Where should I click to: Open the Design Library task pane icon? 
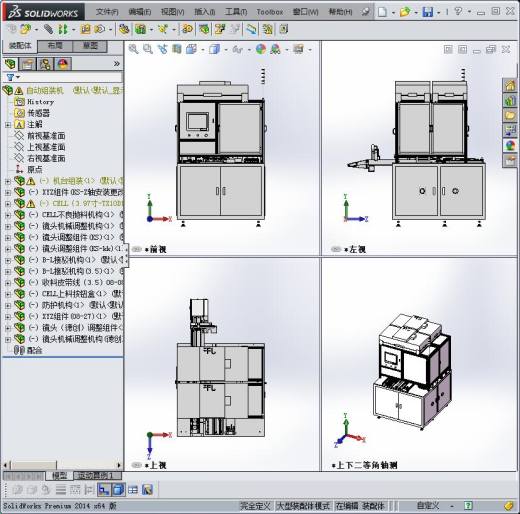(510, 100)
